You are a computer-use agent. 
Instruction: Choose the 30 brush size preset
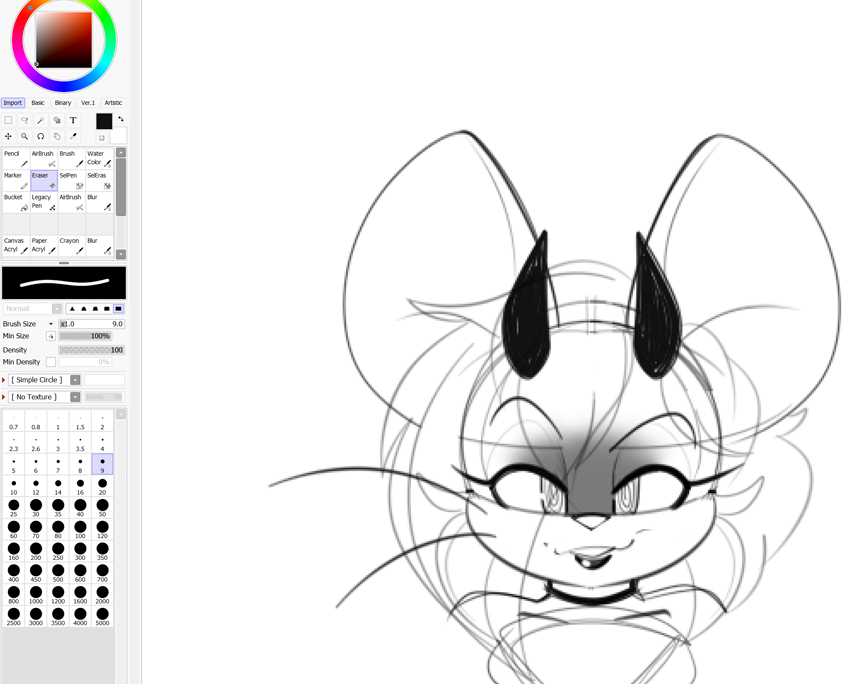36,508
